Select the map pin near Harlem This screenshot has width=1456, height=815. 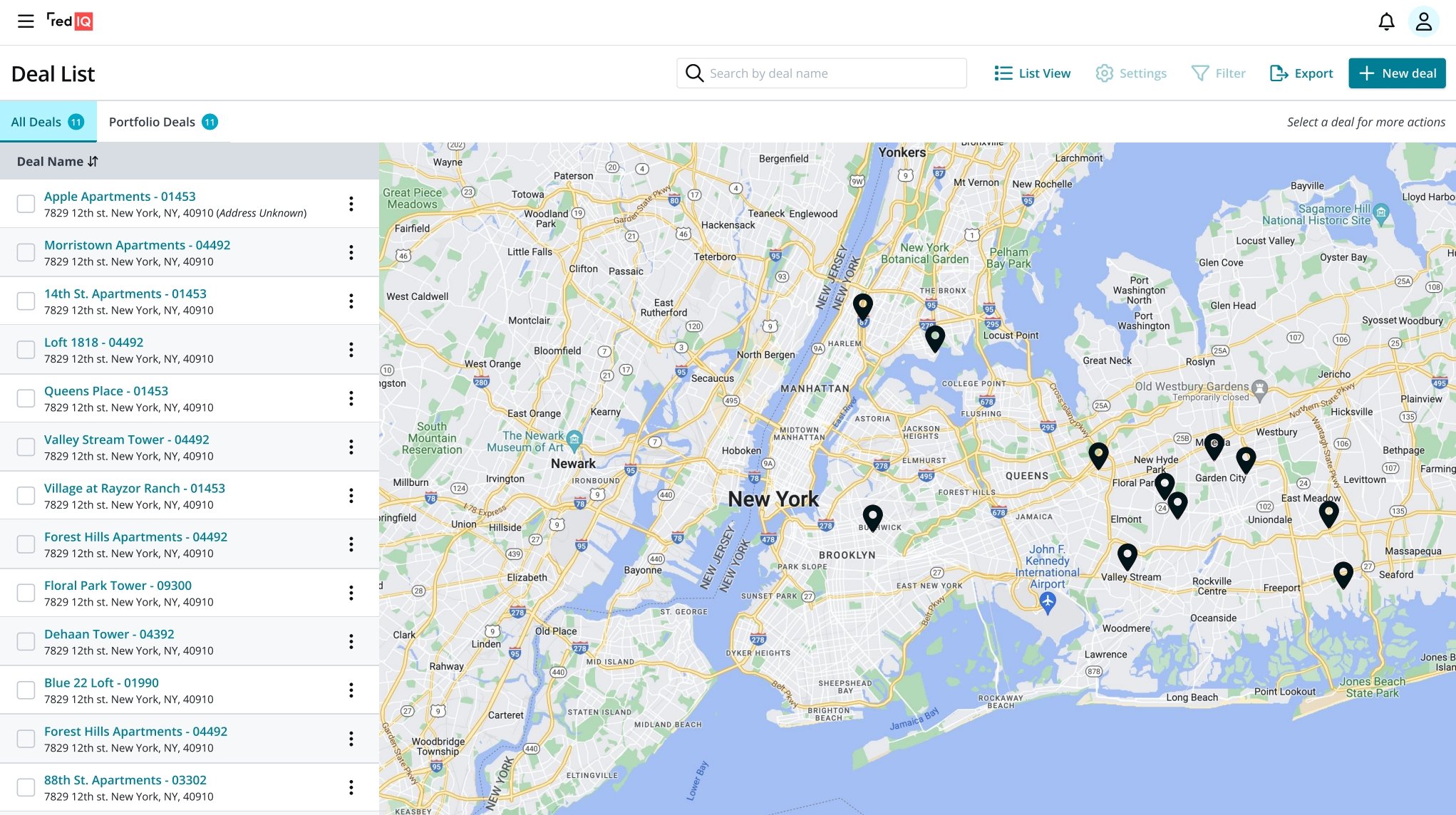[x=863, y=306]
